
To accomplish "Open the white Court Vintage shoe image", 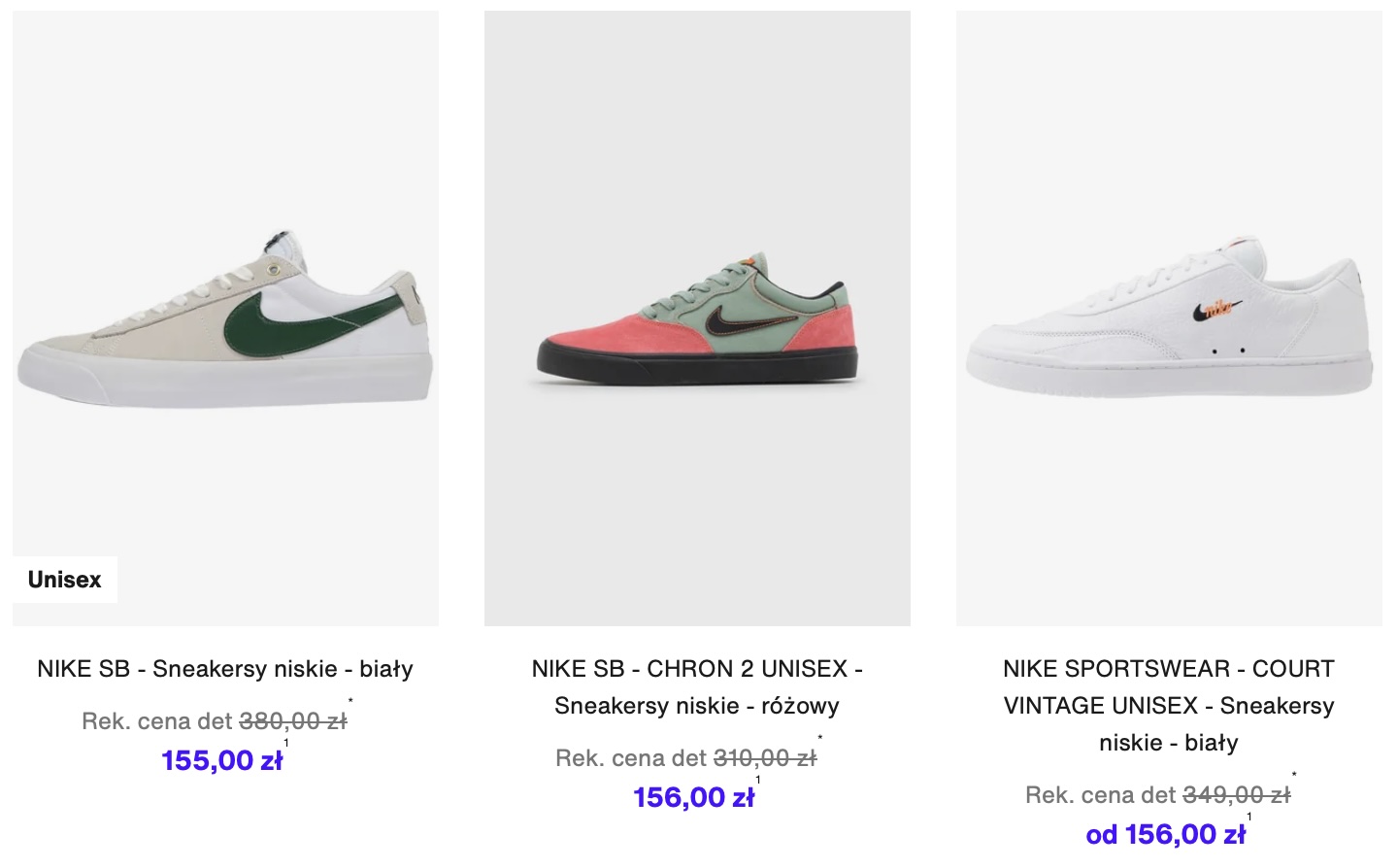I will coord(1169,318).
